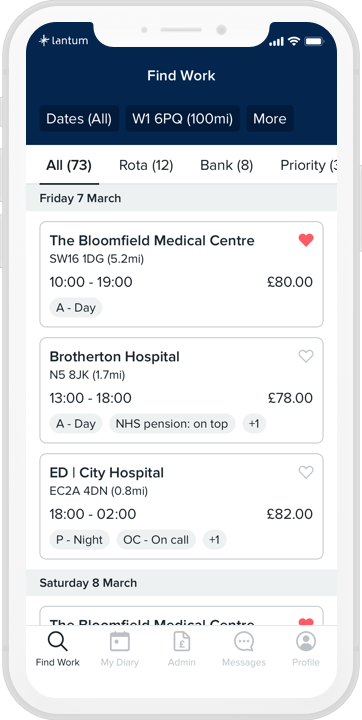The width and height of the screenshot is (362, 720).
Task: Open the Find Work search icon
Action: click(57, 641)
